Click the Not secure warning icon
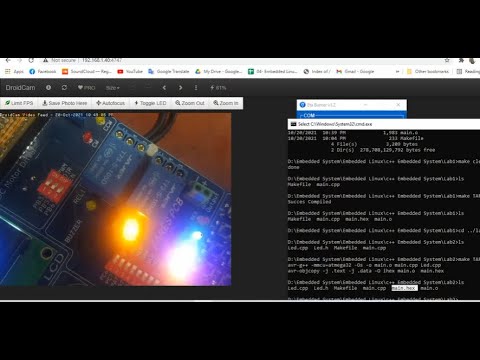The height and width of the screenshot is (360, 480). click(x=45, y=61)
